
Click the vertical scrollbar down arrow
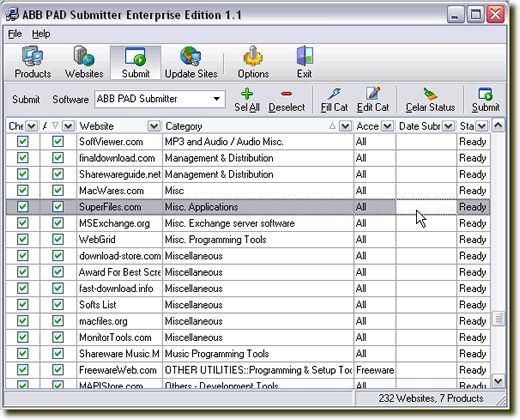(498, 380)
